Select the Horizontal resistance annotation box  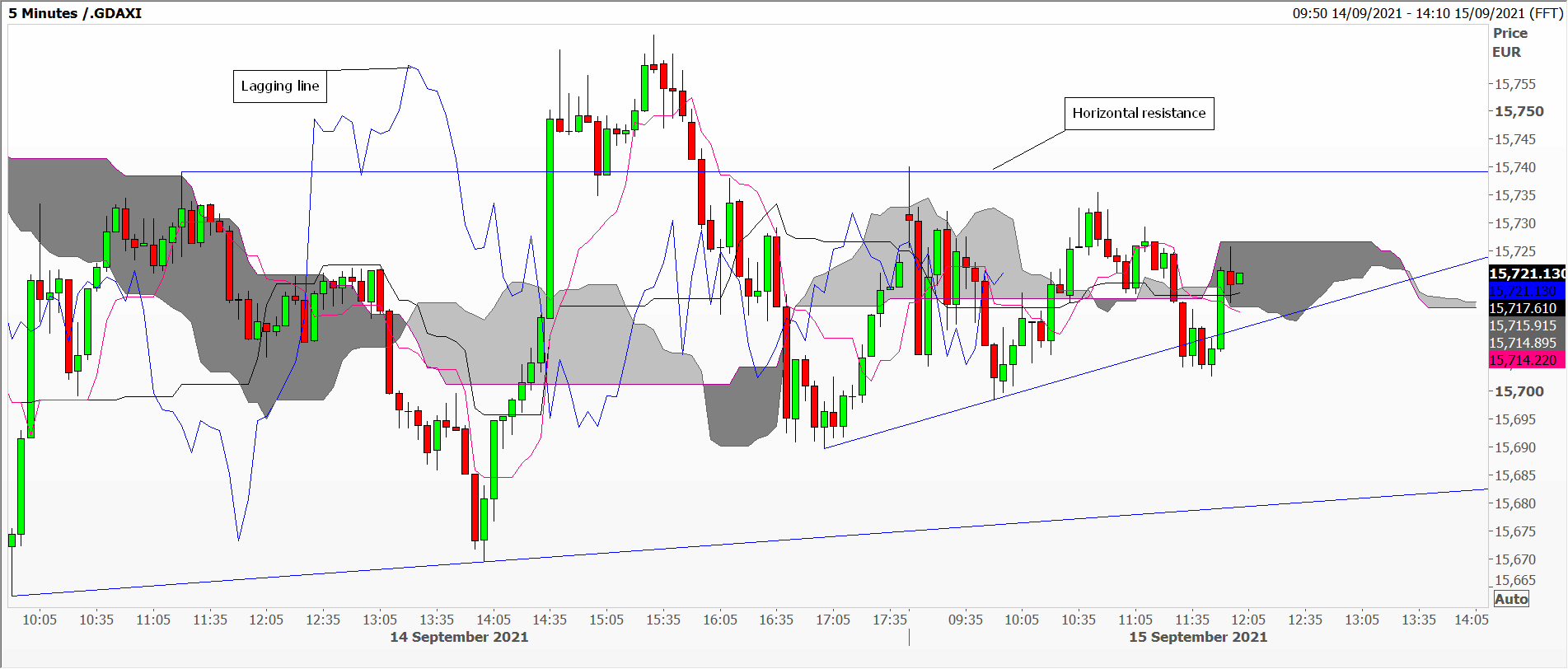1139,113
